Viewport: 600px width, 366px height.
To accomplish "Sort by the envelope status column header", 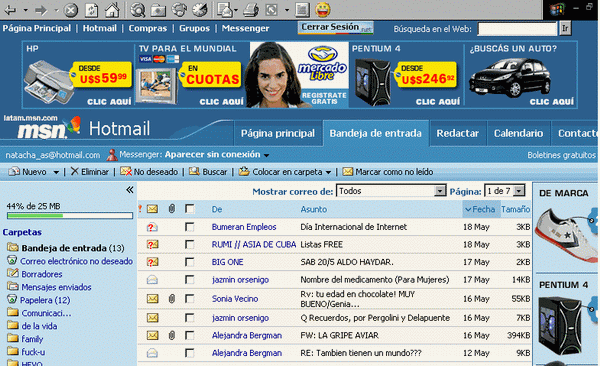I will pos(152,209).
